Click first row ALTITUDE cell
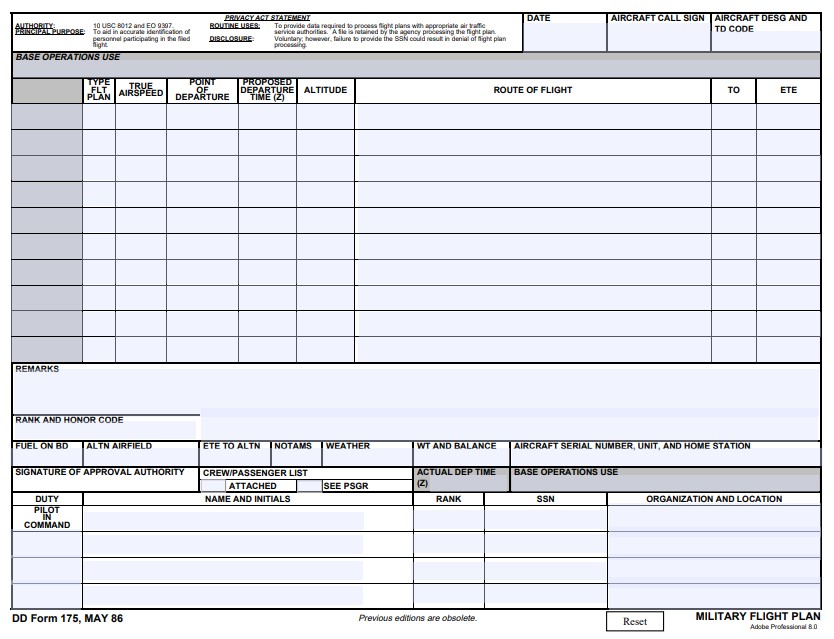This screenshot has width=834, height=639. 326,117
